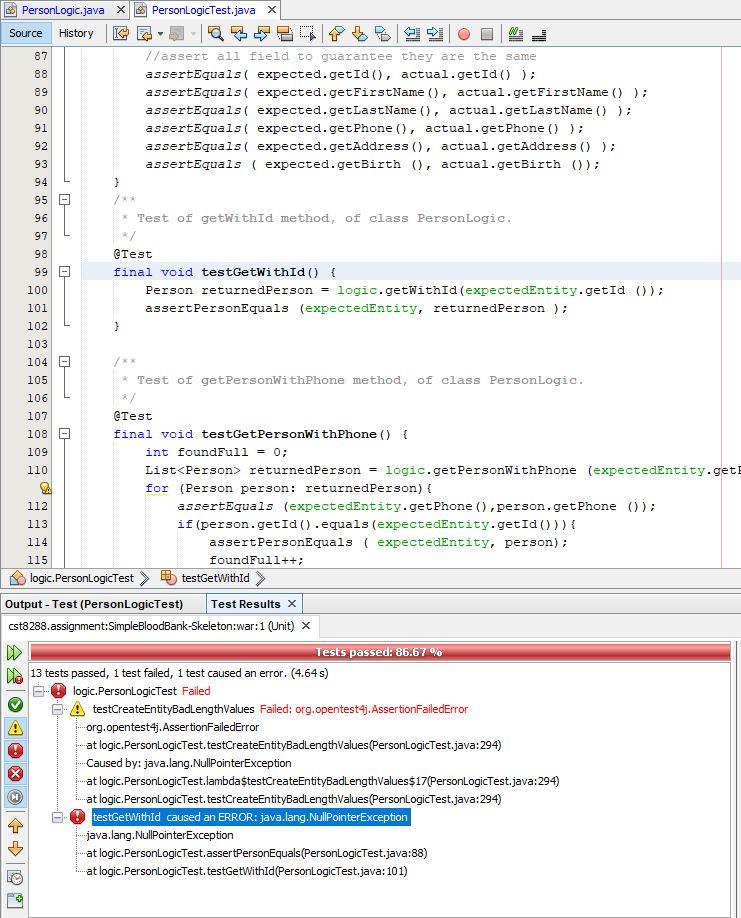Screen dimensions: 741x918
Task: Click Find Previous Occurrence icon
Action: pyautogui.click(x=239, y=34)
